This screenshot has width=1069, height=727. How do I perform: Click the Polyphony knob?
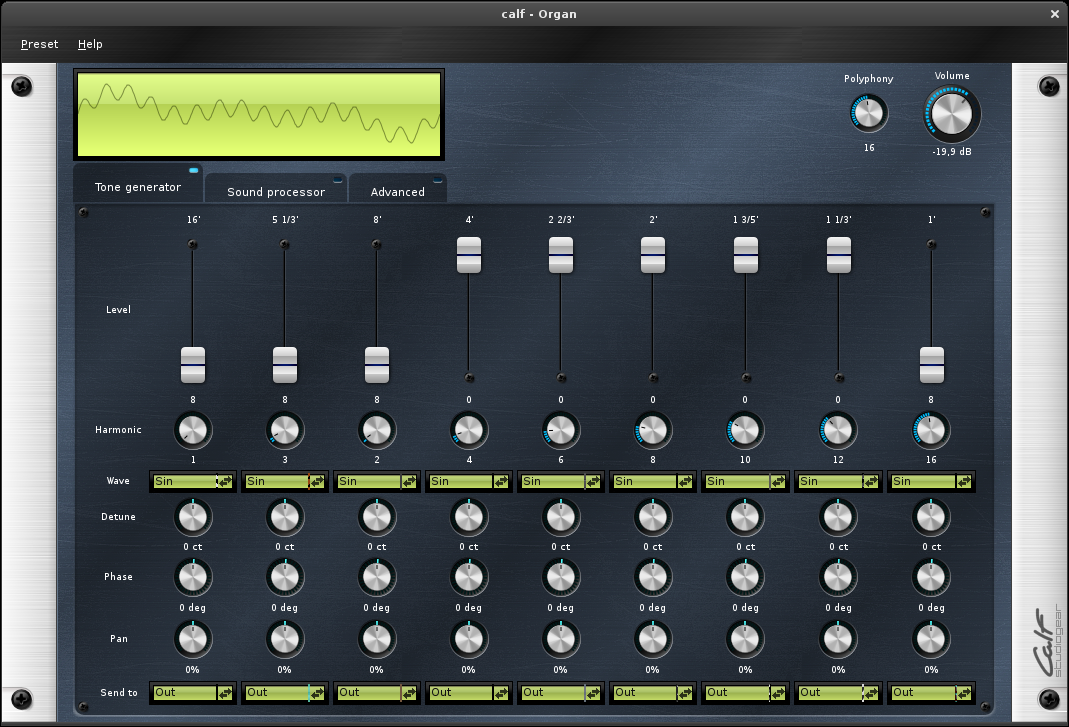coord(868,114)
